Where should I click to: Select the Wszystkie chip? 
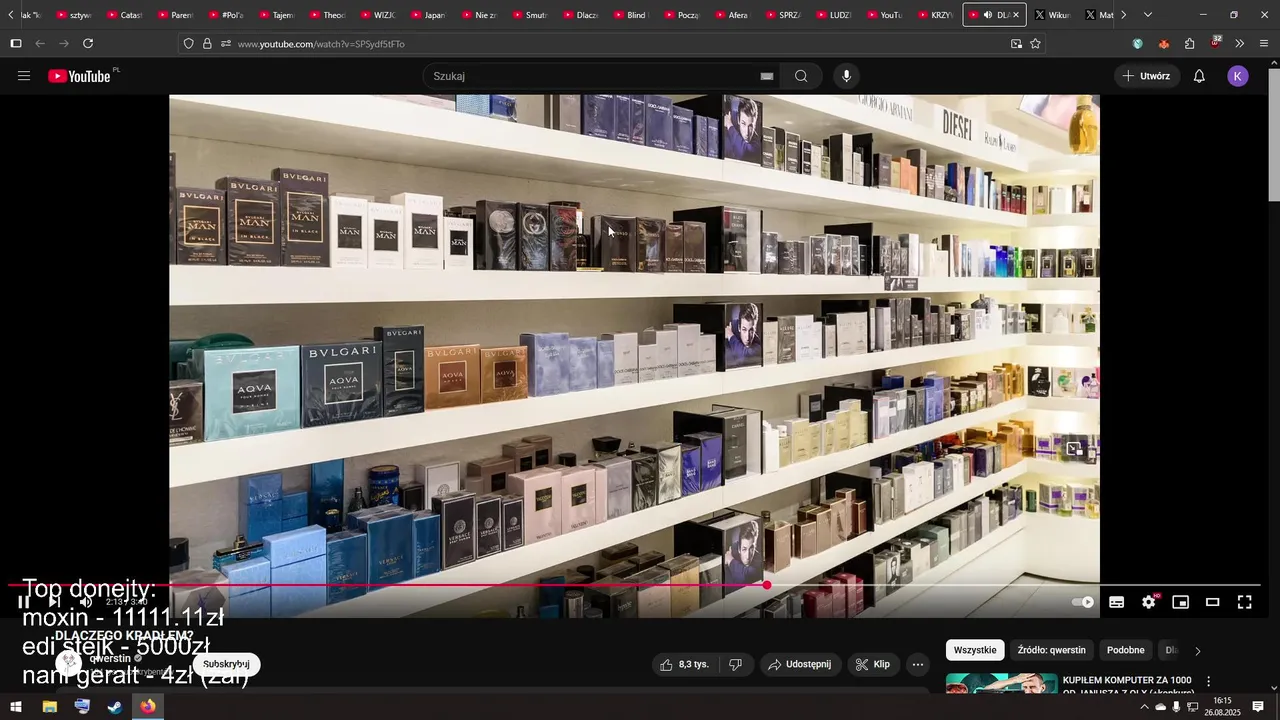coord(975,650)
